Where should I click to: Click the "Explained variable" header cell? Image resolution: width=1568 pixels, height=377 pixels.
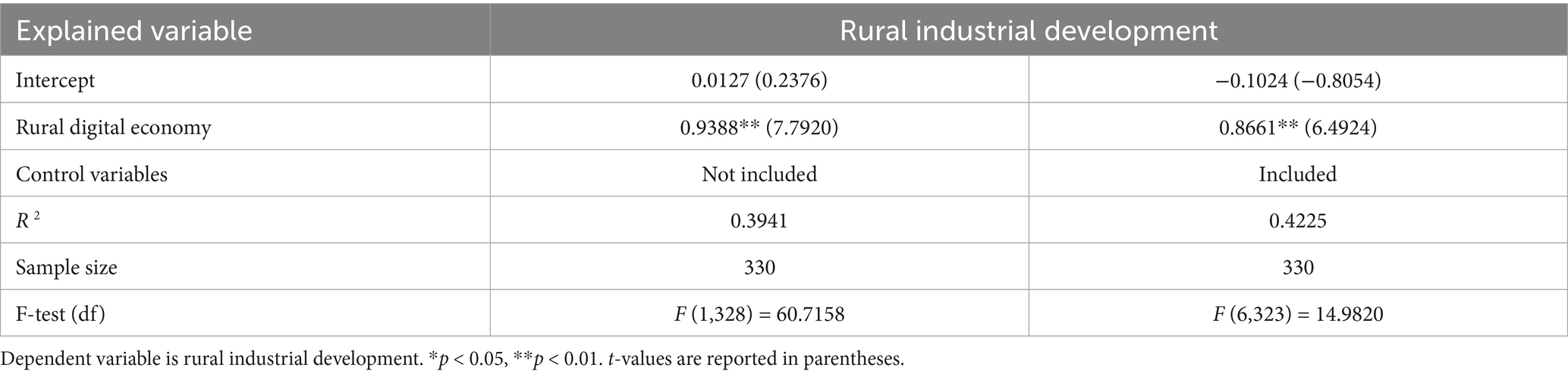(134, 31)
